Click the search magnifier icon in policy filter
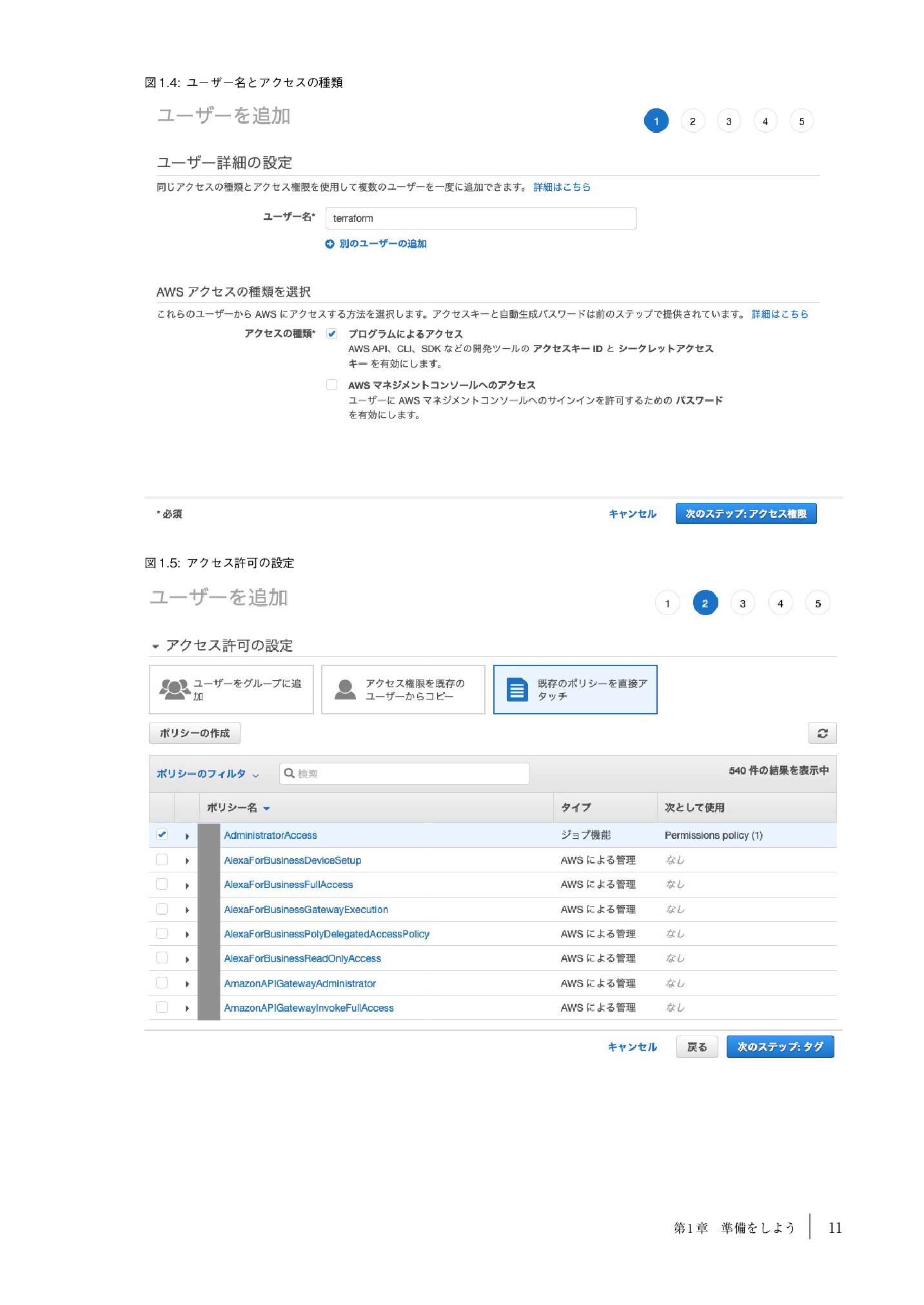The height and width of the screenshot is (1305, 924). (x=290, y=773)
